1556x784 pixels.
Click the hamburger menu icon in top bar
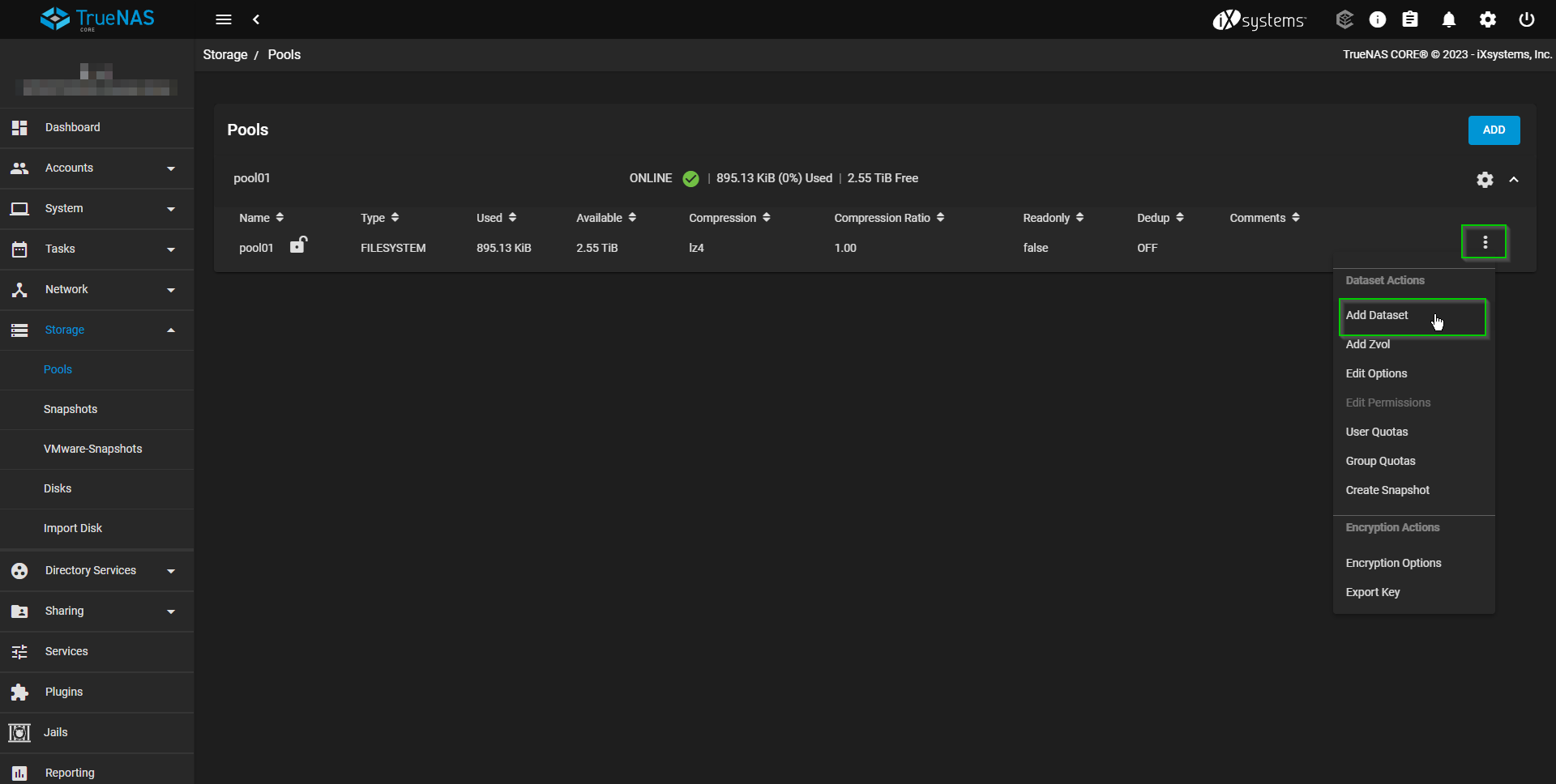(224, 19)
